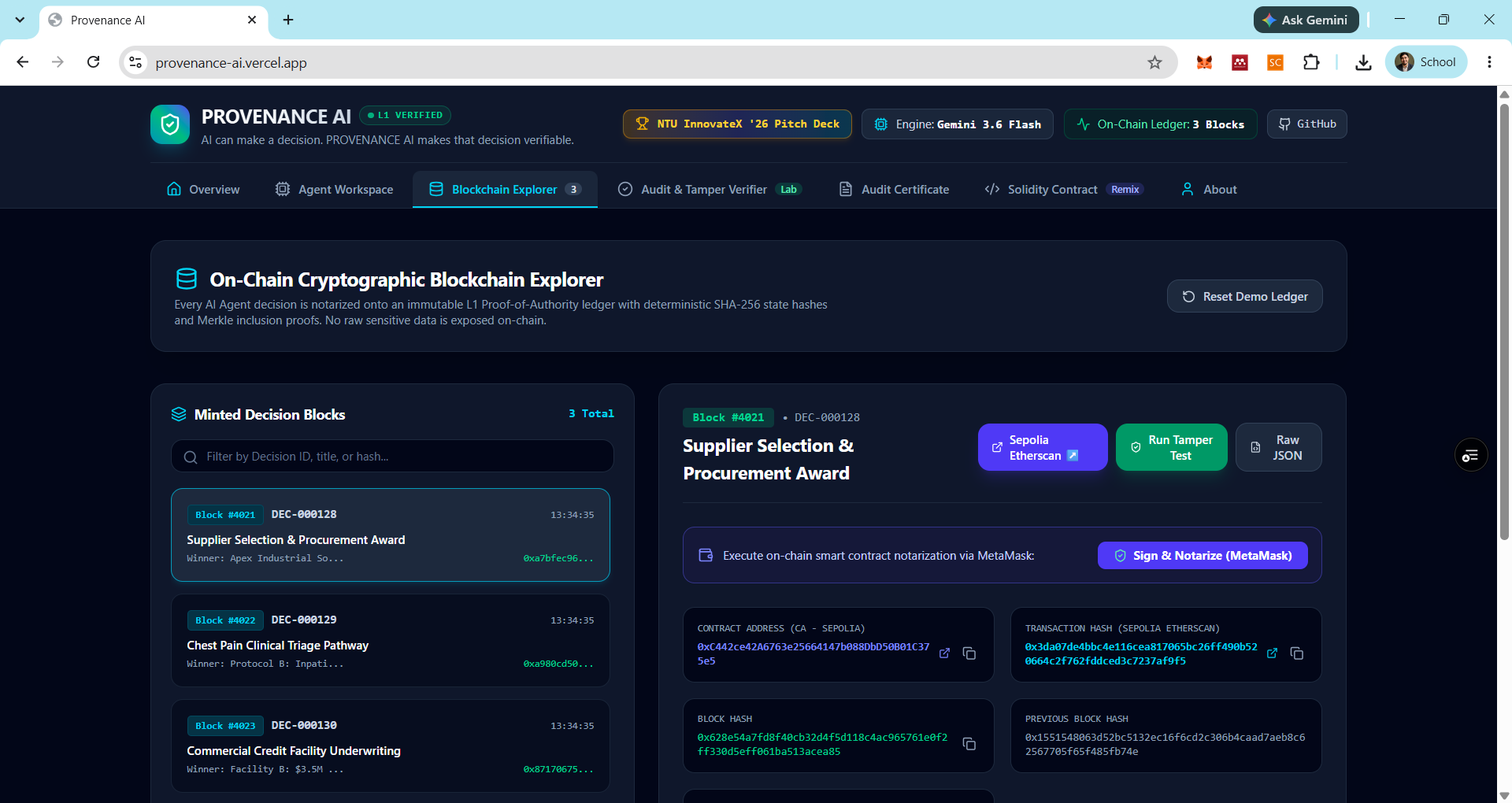Click the Block #4021 badge in detail panel
Viewport: 1512px width, 803px height.
click(x=728, y=417)
